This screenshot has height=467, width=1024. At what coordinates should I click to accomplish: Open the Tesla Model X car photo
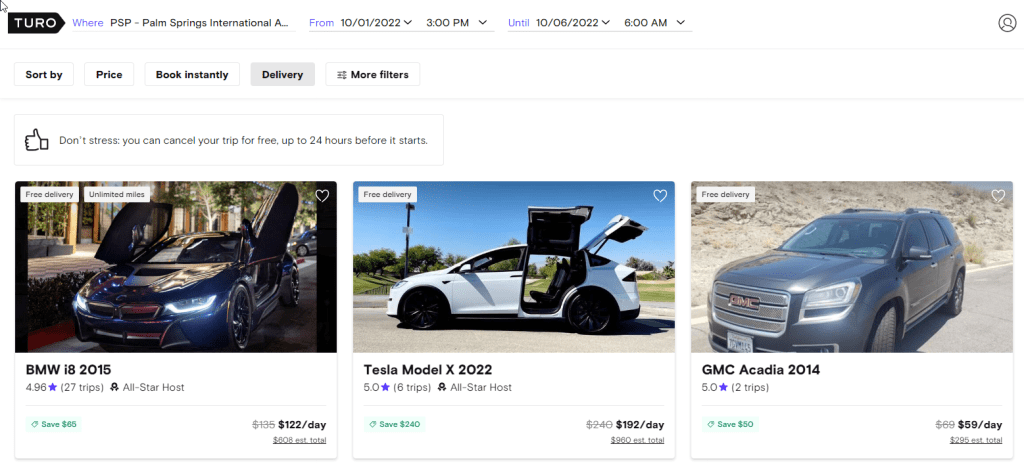[514, 270]
